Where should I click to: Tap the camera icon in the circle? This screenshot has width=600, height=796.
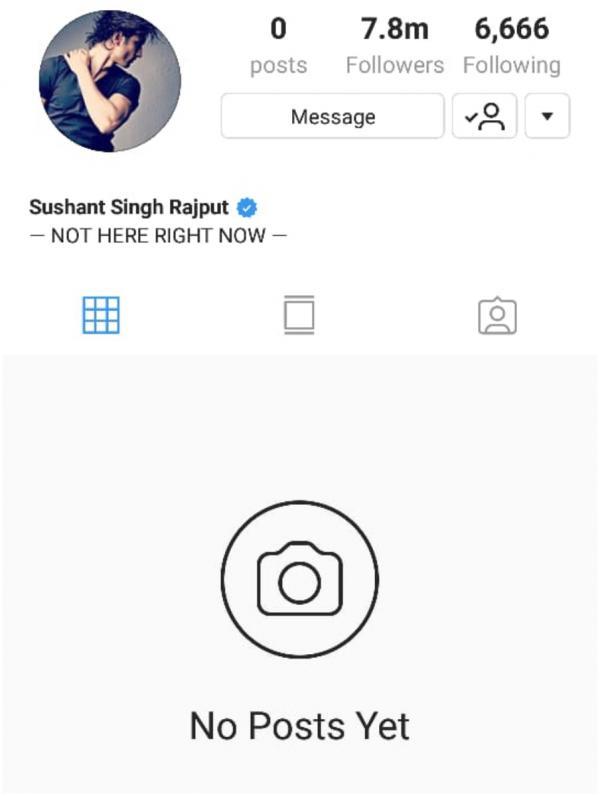pos(299,579)
